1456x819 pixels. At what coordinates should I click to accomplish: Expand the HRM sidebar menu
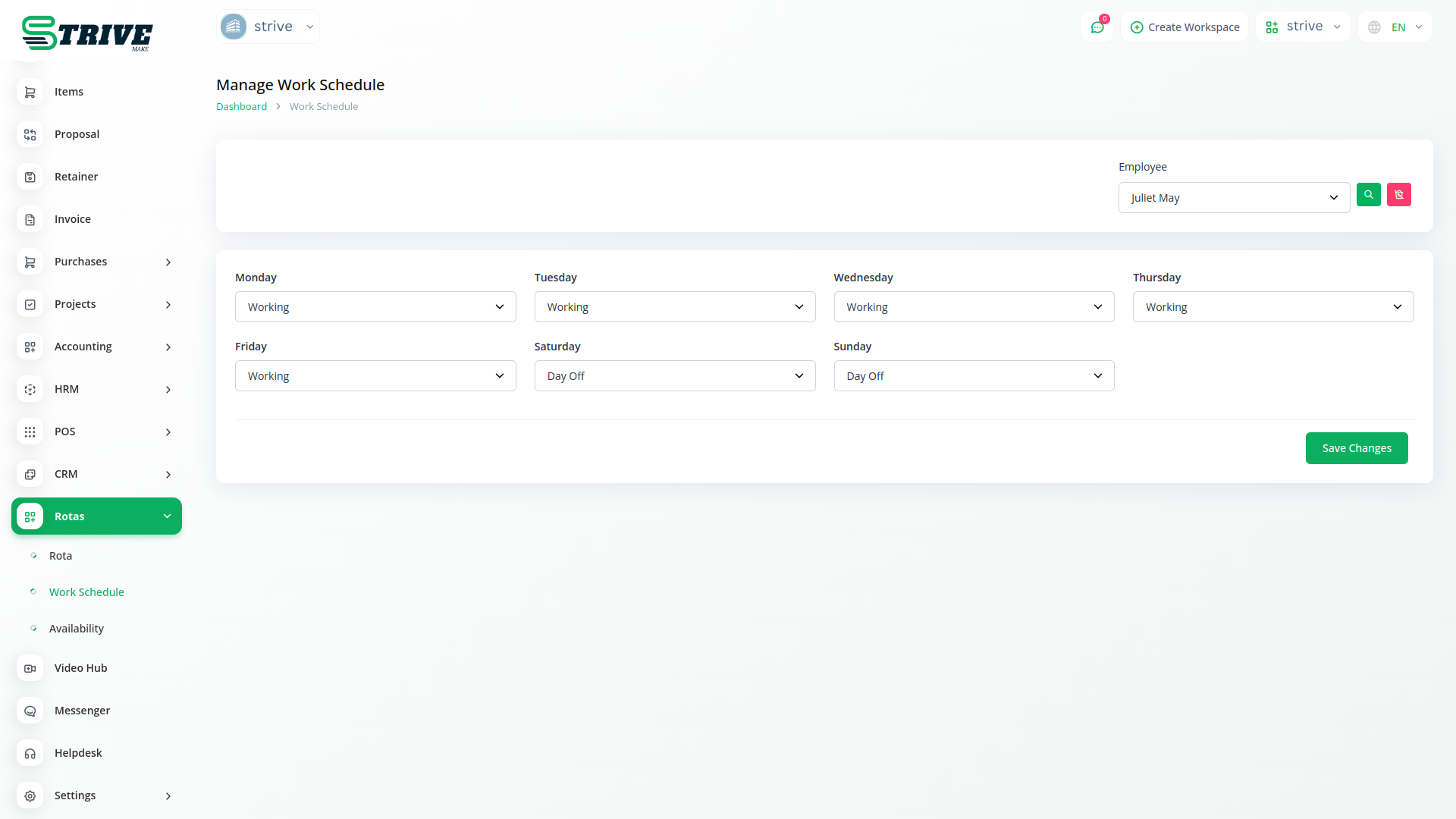pos(96,389)
